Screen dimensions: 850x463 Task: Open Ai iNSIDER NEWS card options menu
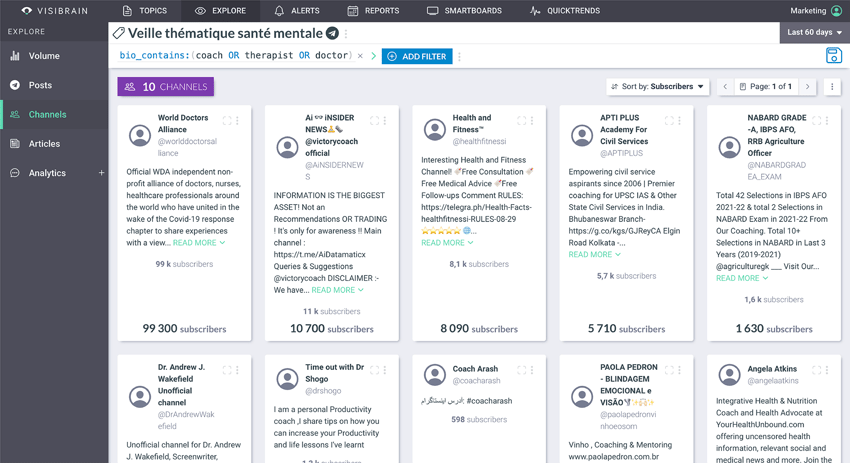click(x=384, y=121)
